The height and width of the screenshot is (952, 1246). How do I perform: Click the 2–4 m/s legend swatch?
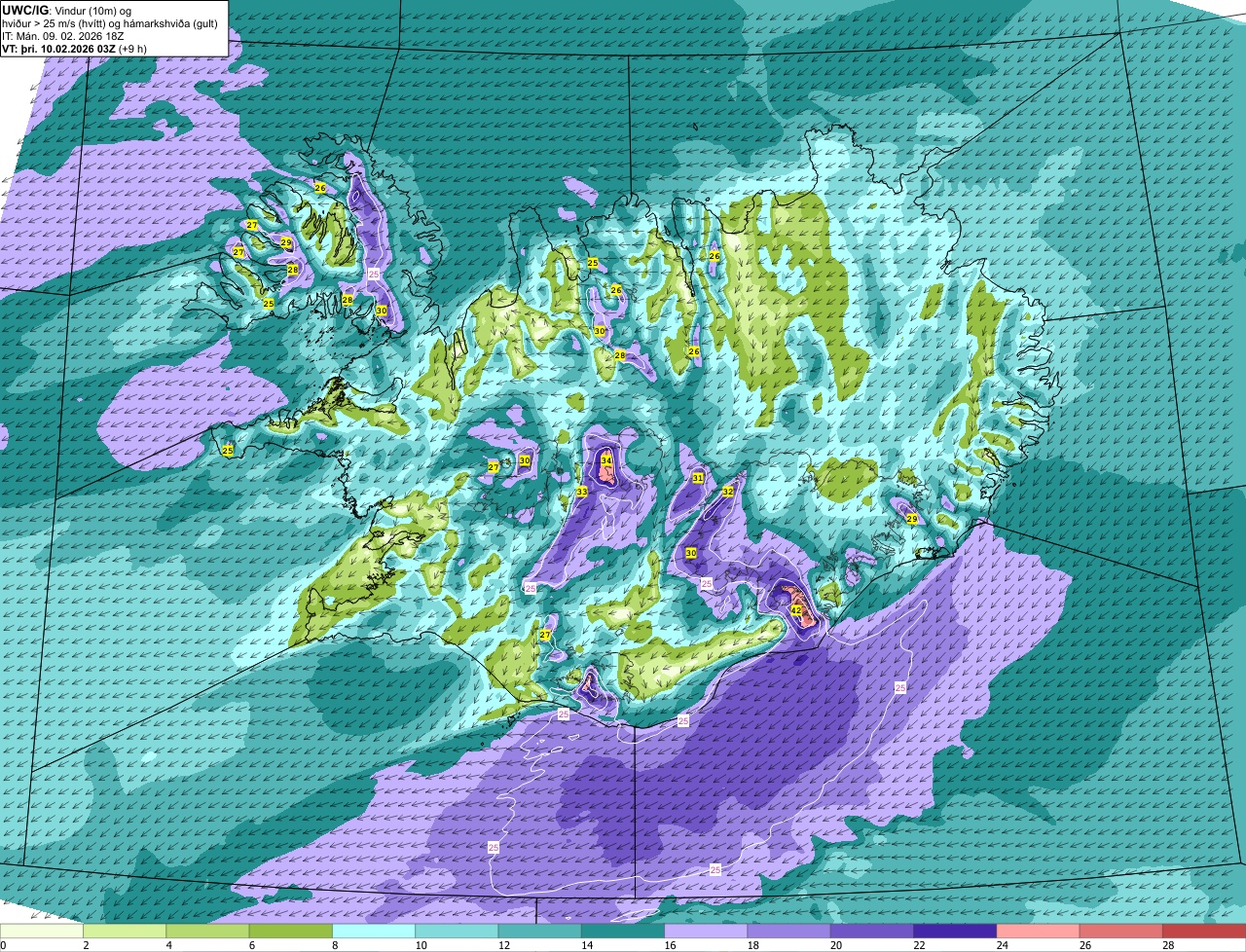125,931
